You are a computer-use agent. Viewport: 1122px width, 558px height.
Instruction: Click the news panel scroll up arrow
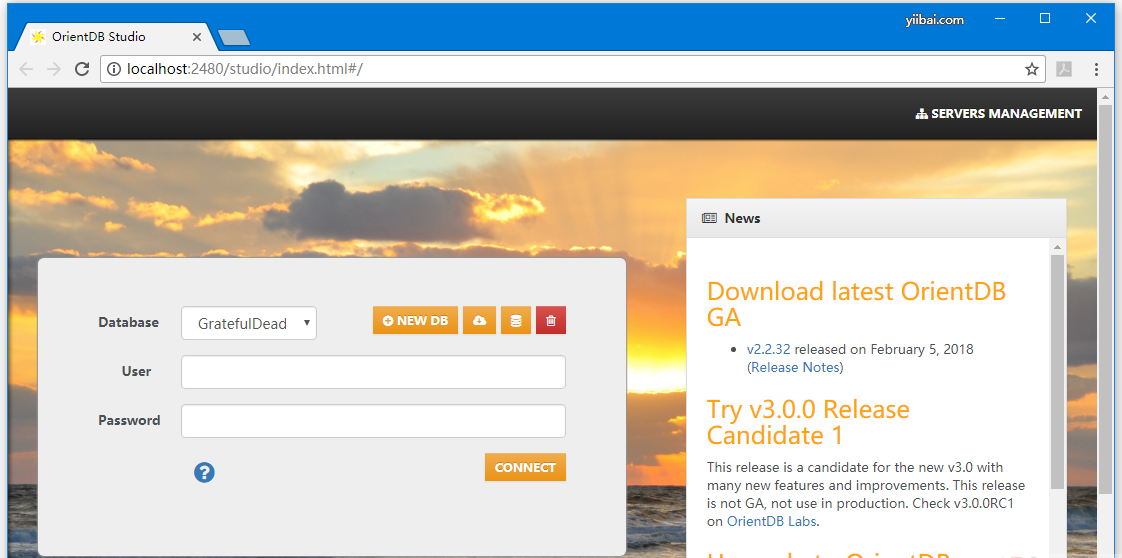[1057, 247]
